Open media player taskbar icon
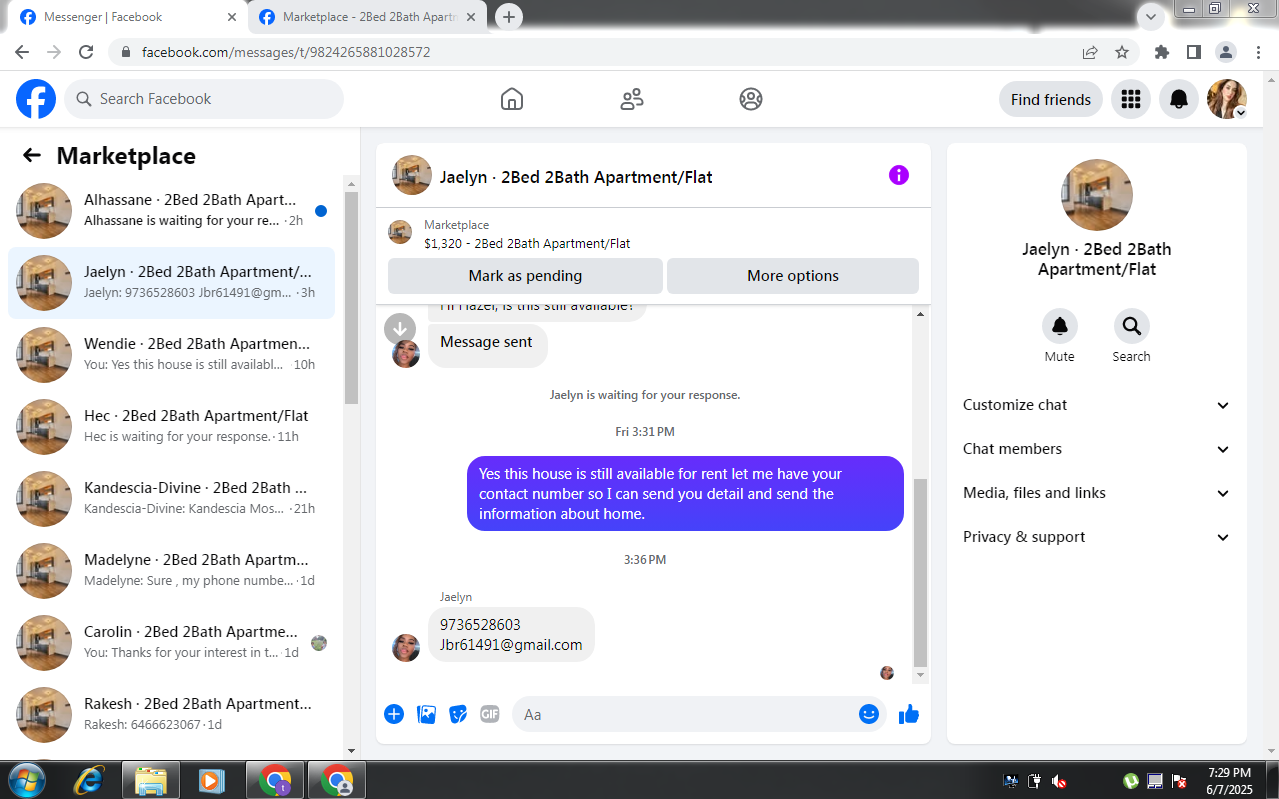The width and height of the screenshot is (1279, 799). pos(211,781)
